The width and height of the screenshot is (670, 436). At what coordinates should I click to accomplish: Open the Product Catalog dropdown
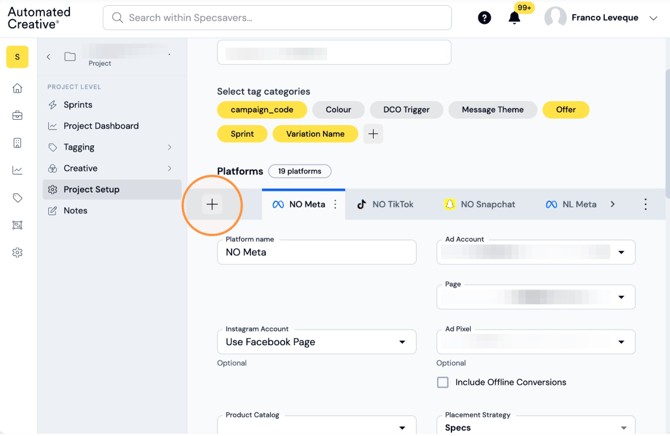(x=317, y=426)
